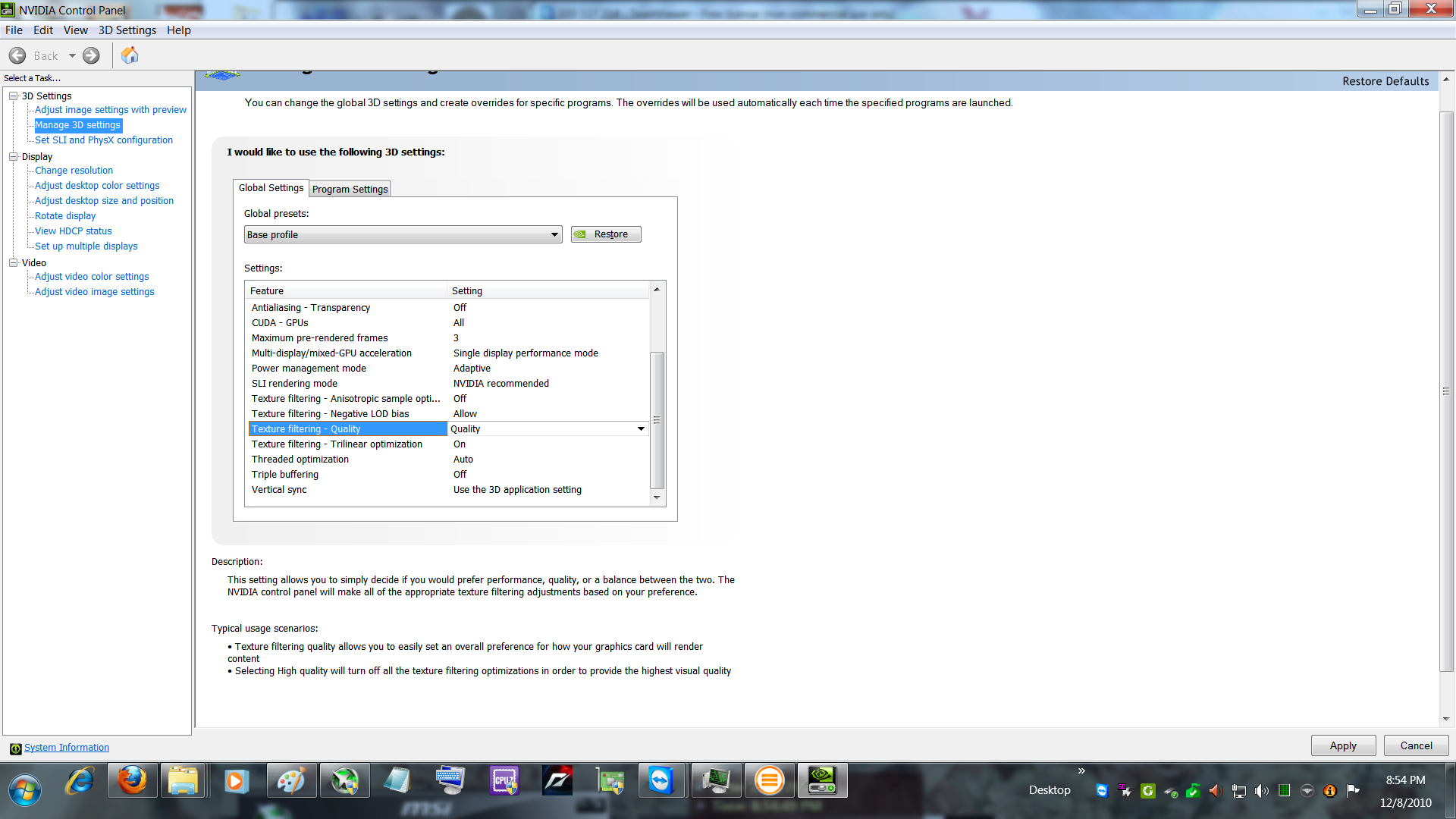This screenshot has height=819, width=1456.
Task: Open View HDCP status task
Action: pos(74,231)
